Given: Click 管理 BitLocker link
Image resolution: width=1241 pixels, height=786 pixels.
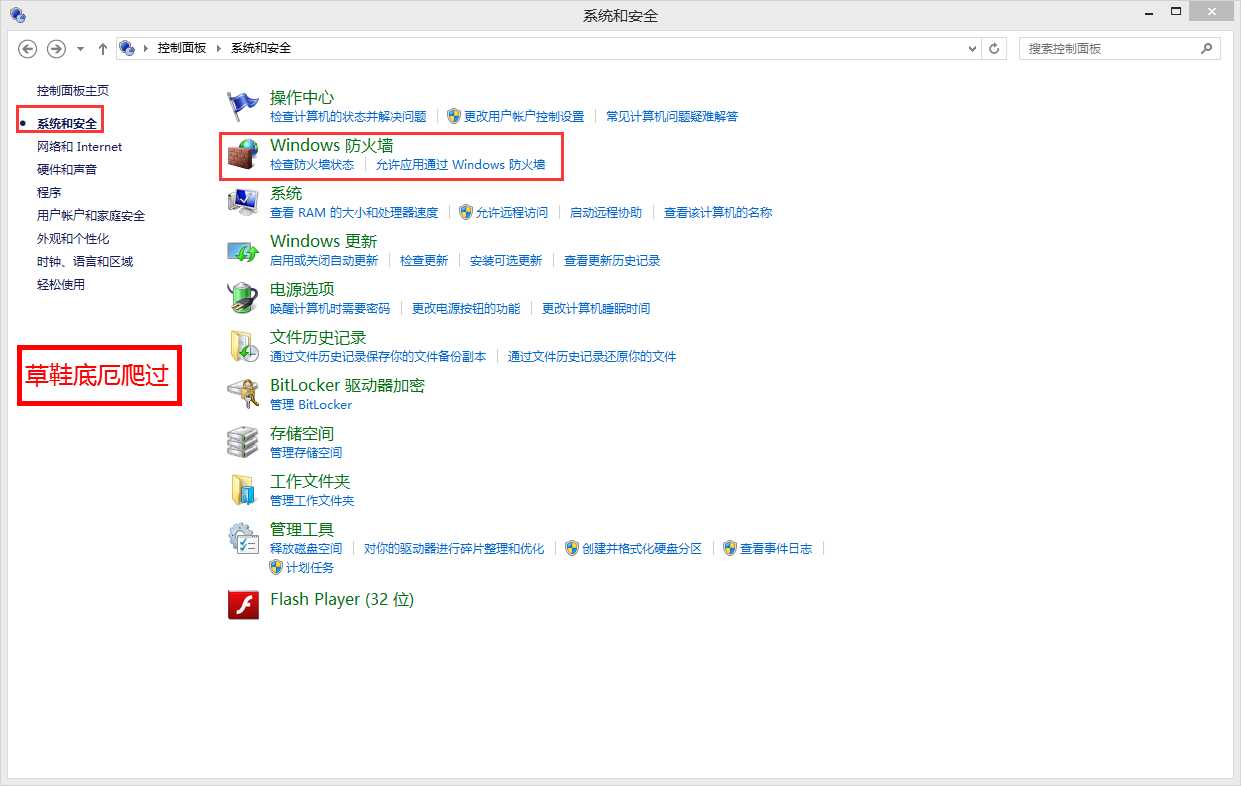Looking at the screenshot, I should 311,404.
